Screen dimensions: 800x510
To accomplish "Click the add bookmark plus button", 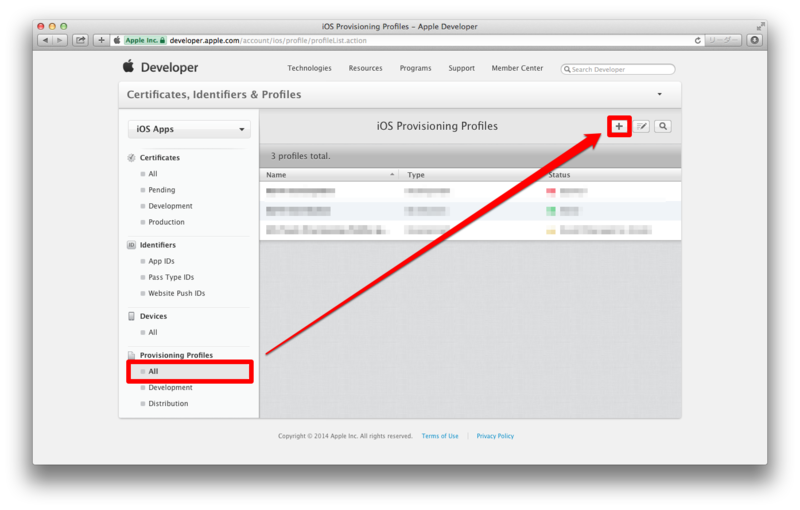I will (101, 40).
